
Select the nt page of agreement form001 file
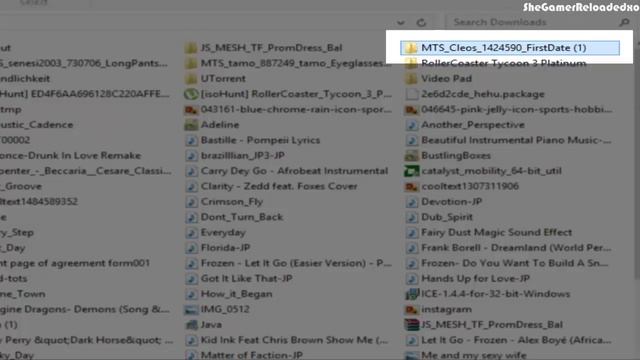tap(75, 263)
